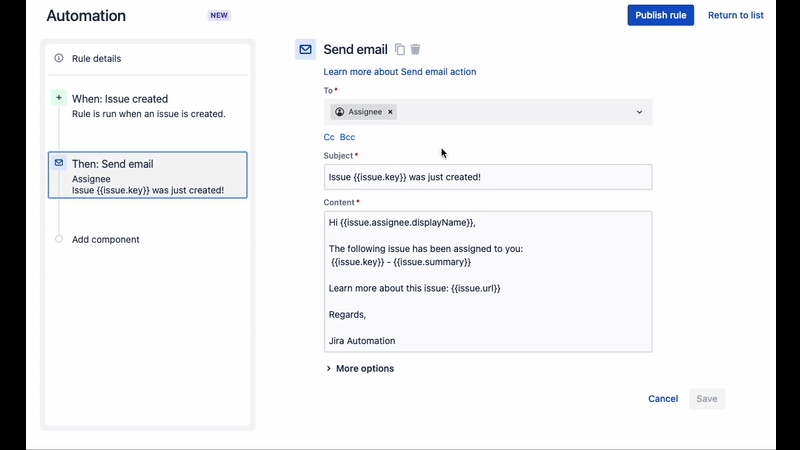Viewport: 800px width, 450px height.
Task: Click the trash delete icon beside Send email
Action: click(416, 49)
